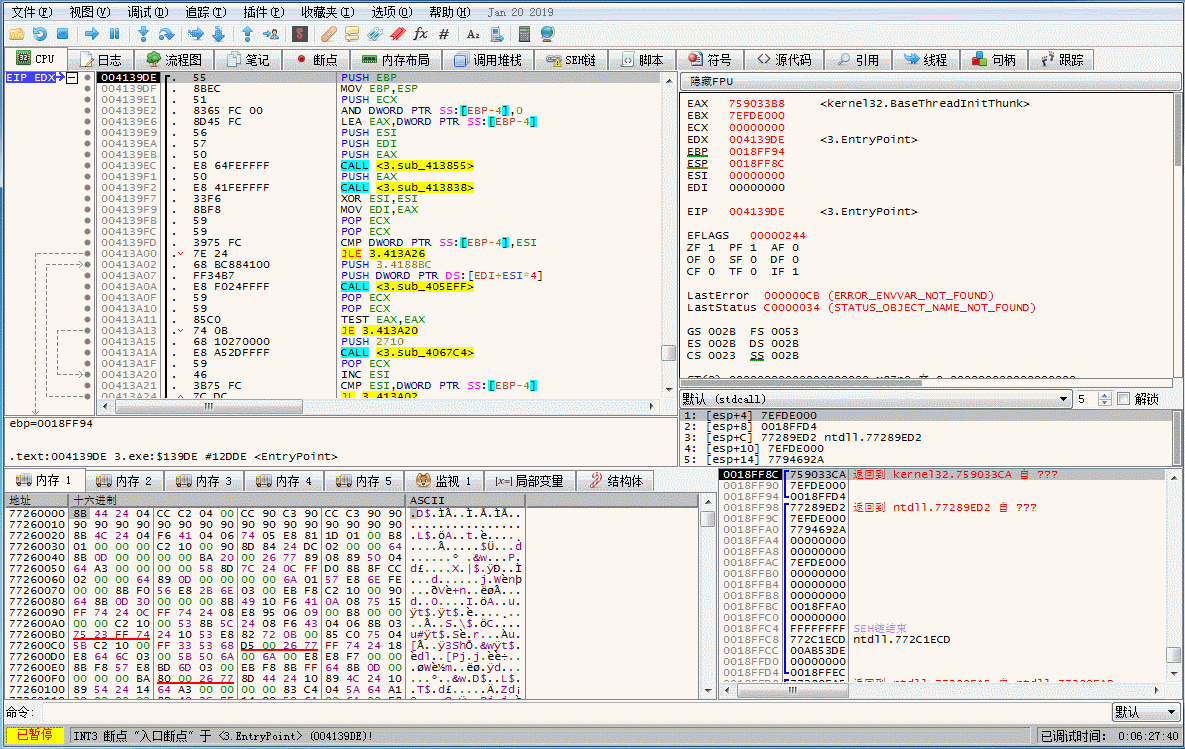Open the 调试 menu

tap(142, 10)
